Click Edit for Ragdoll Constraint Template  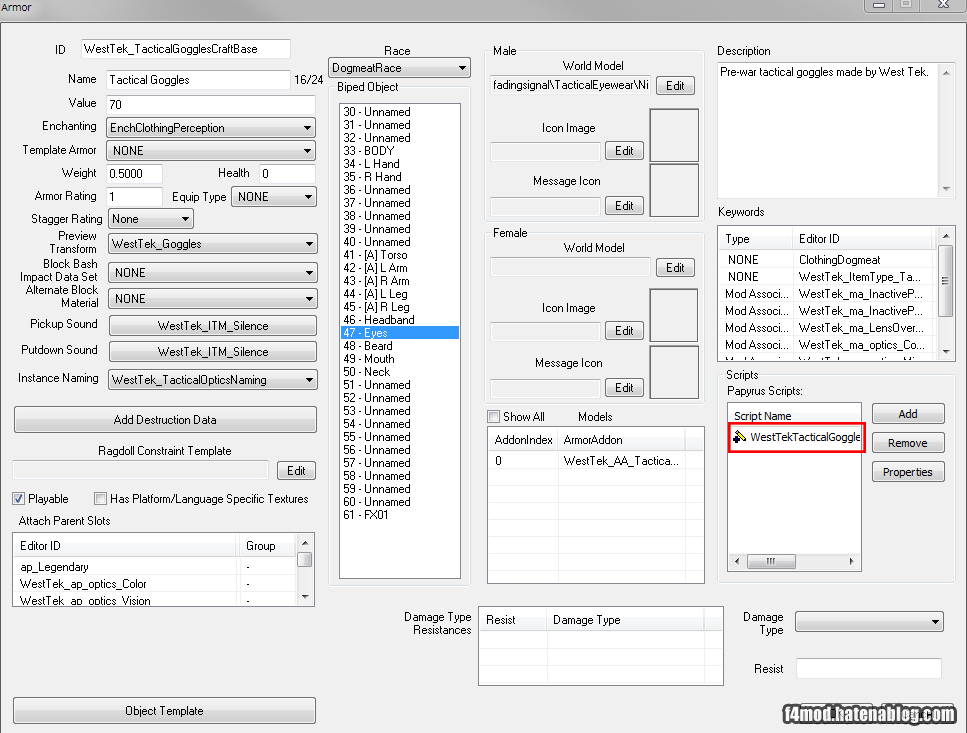coord(296,471)
